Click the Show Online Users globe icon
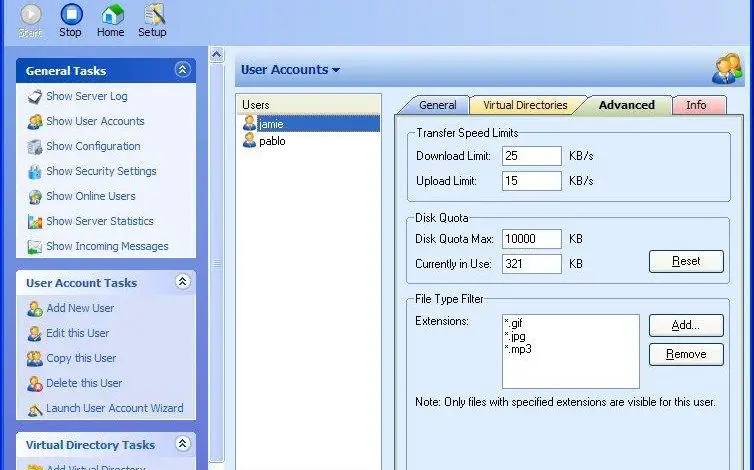The width and height of the screenshot is (754, 470). pos(35,197)
